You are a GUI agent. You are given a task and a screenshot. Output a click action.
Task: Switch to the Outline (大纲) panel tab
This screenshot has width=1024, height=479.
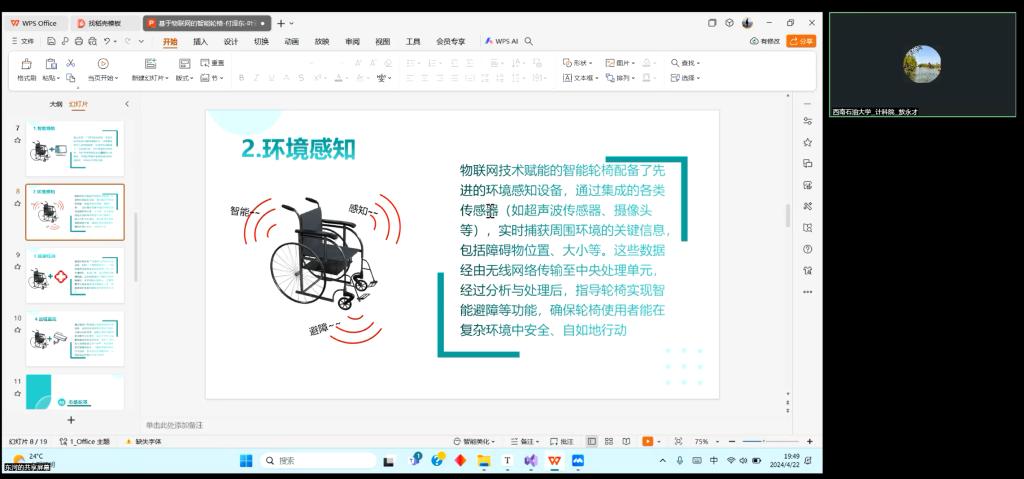pos(56,104)
